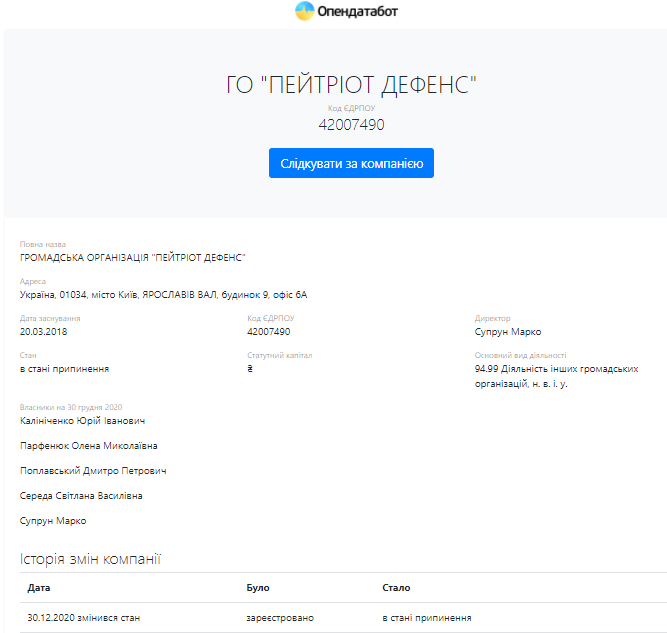
Task: Open owner Калініченко Юрій Іванович
Action: [83, 421]
